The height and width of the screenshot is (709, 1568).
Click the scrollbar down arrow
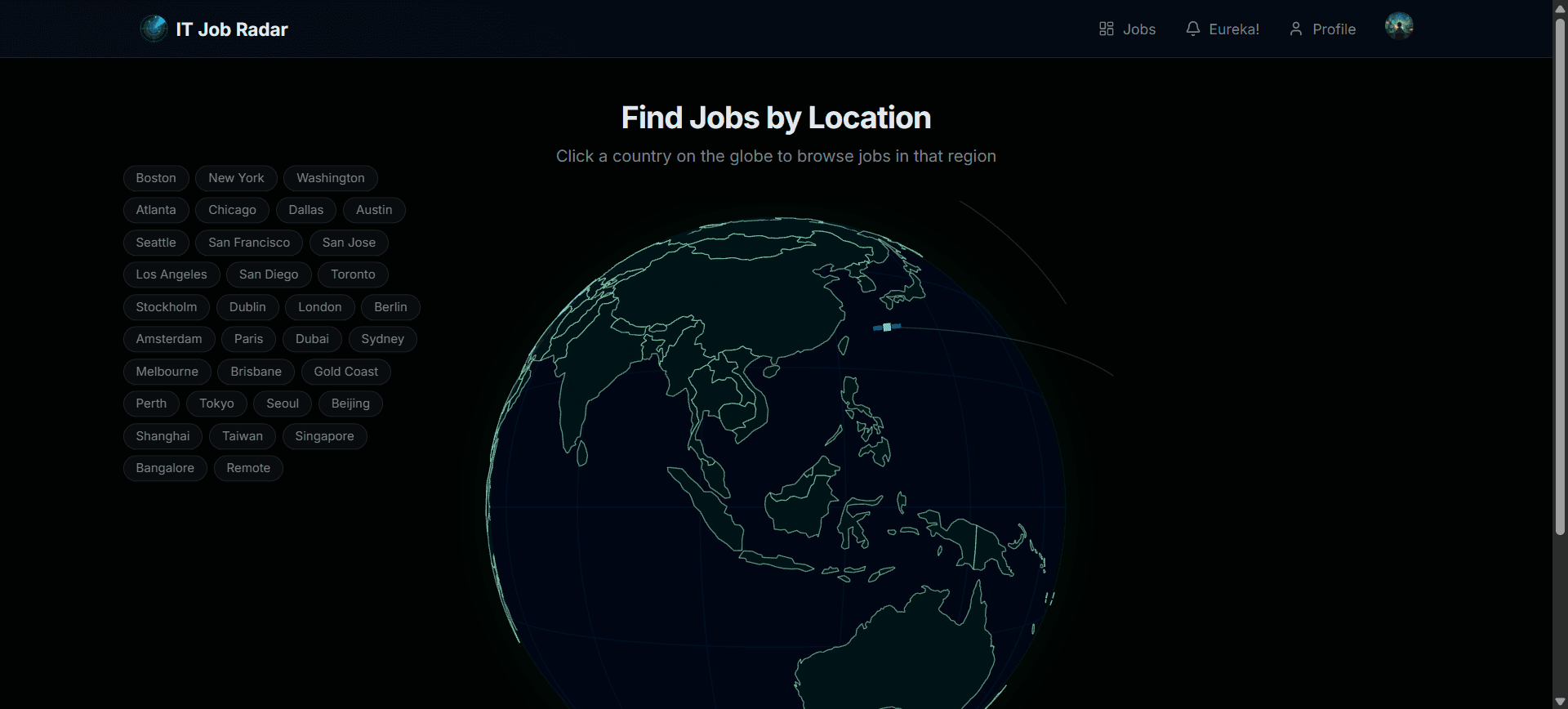[1560, 702]
